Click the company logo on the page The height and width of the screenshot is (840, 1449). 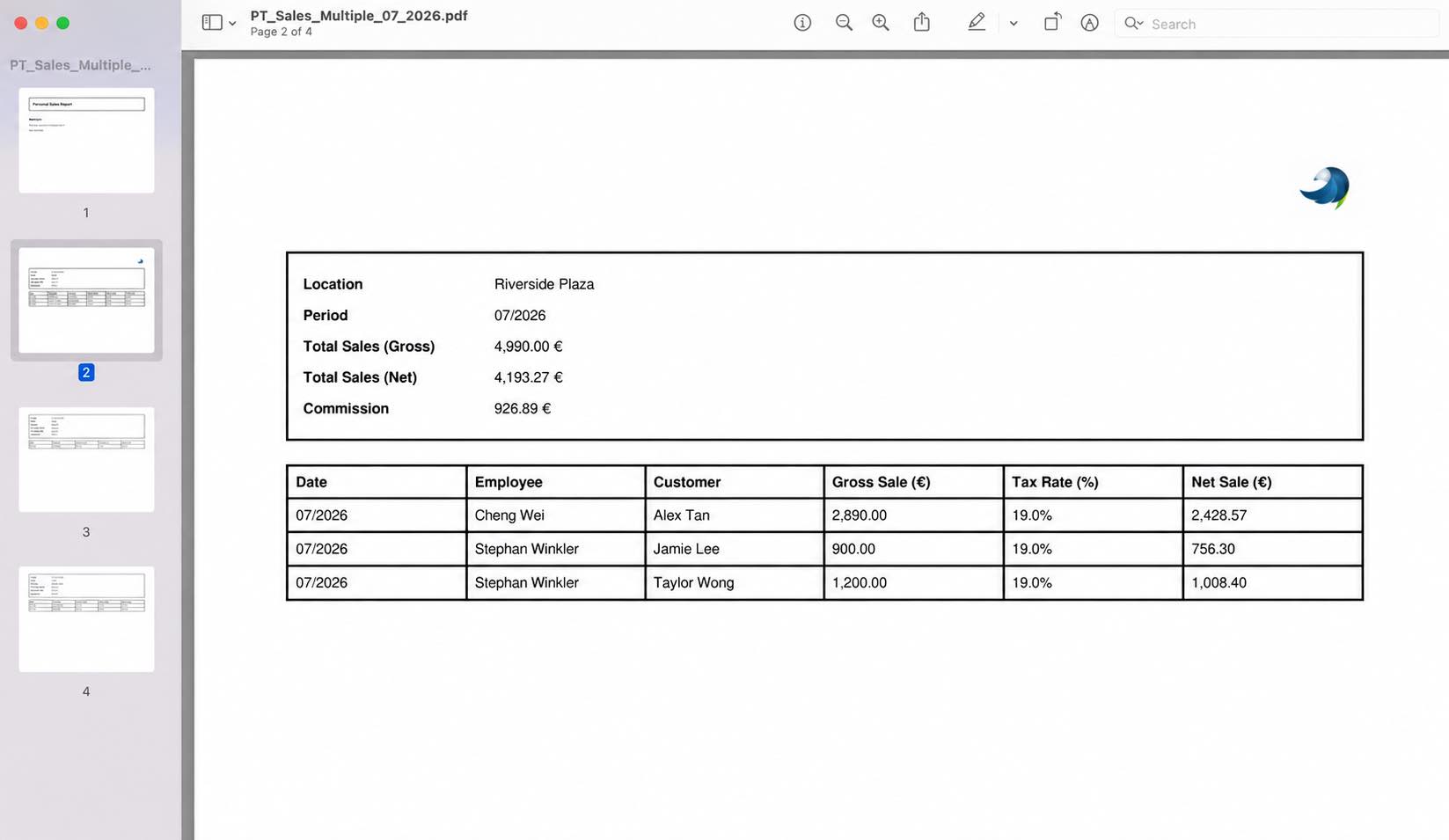pos(1325,187)
